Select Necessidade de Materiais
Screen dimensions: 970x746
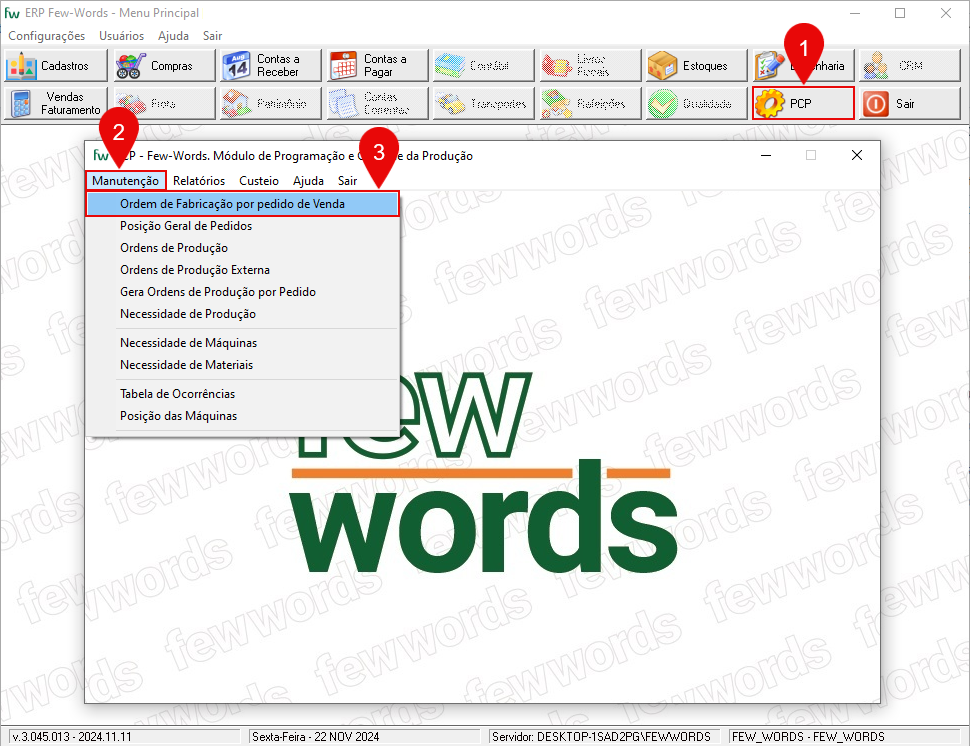tap(242, 365)
